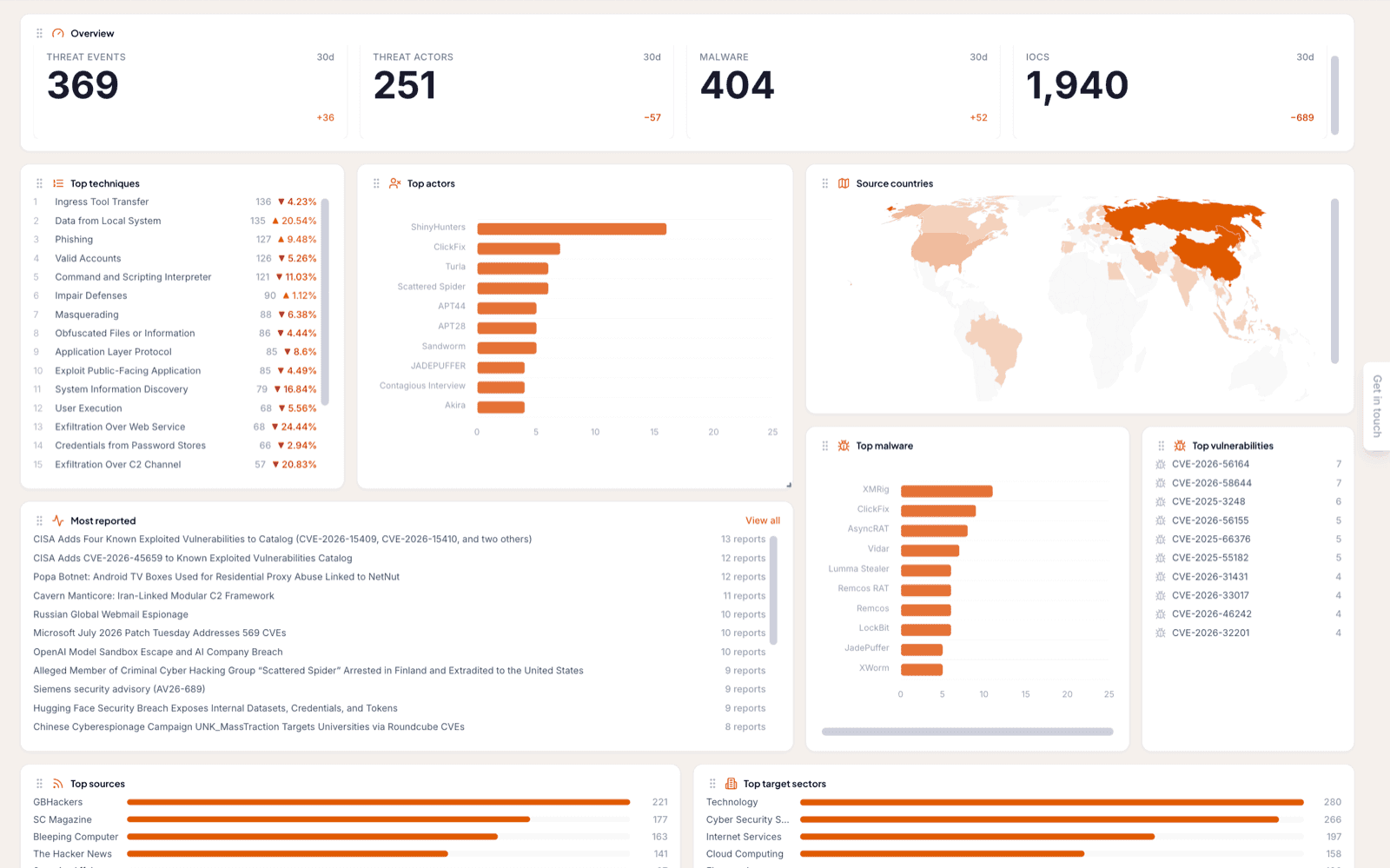The height and width of the screenshot is (868, 1390).
Task: Click the Top techniques list scrollbar
Action: click(325, 301)
